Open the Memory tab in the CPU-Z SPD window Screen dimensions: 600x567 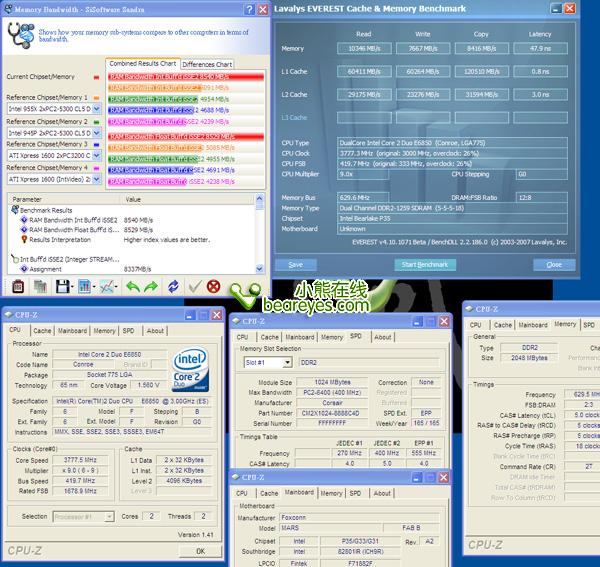coord(332,337)
